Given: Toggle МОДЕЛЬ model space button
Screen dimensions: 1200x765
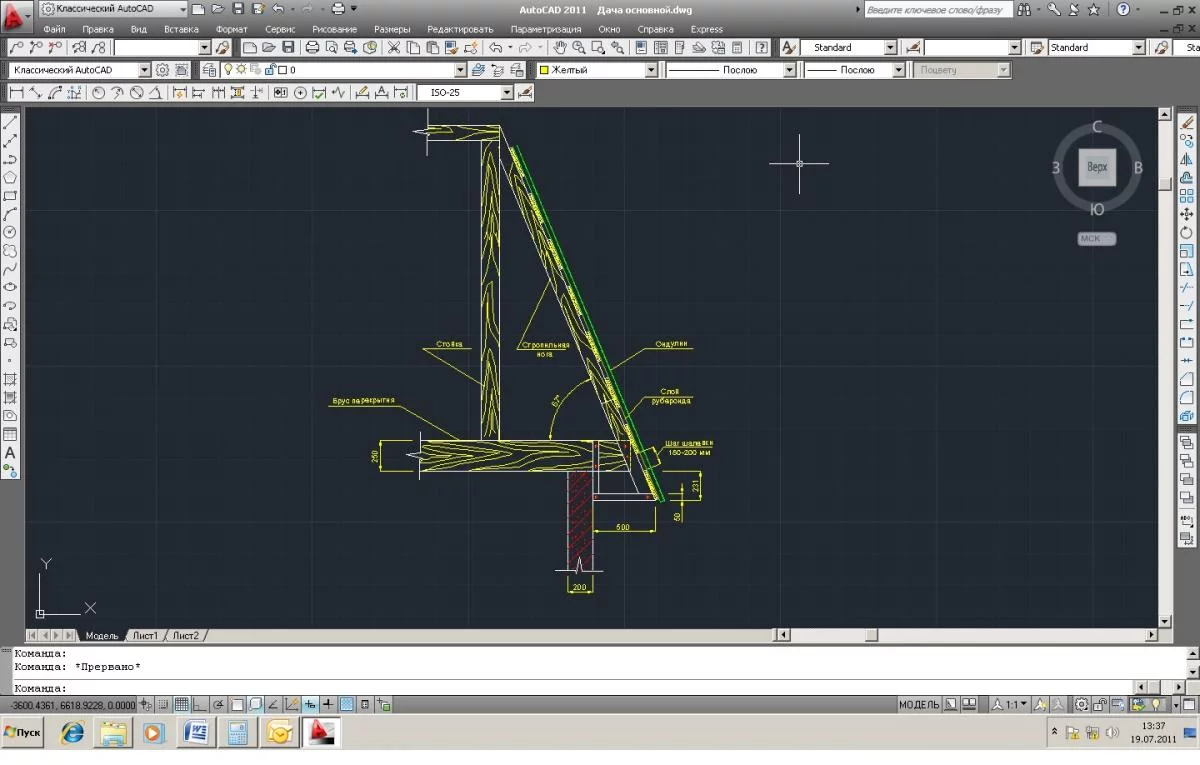Looking at the screenshot, I should pyautogui.click(x=918, y=705).
